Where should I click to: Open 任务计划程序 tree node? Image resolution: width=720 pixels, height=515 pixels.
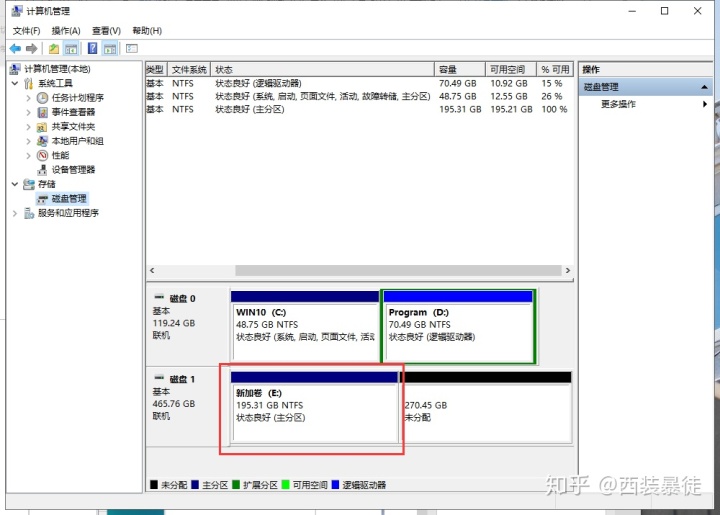point(78,97)
